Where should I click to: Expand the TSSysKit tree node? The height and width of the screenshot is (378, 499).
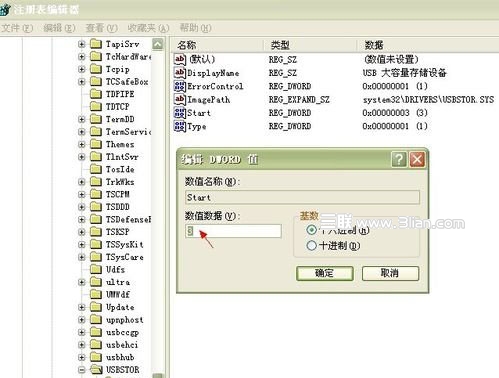click(x=82, y=244)
